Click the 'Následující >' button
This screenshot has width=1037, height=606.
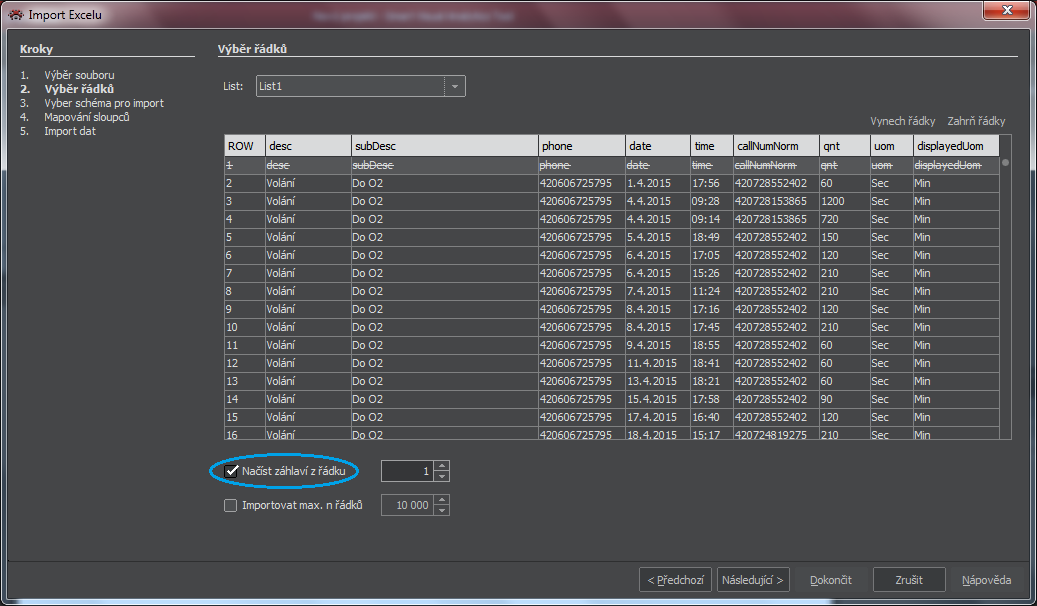[x=752, y=579]
